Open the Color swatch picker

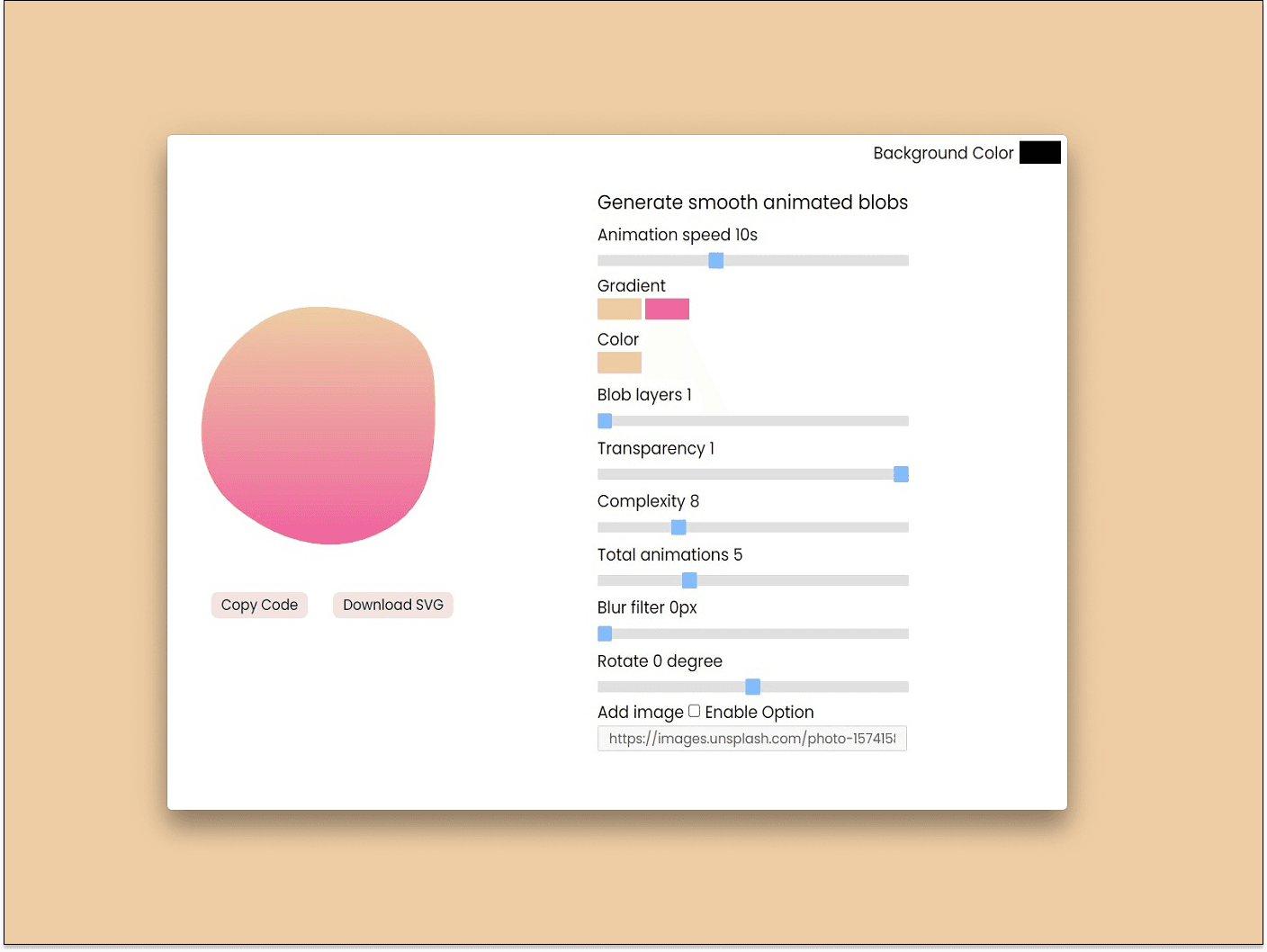[619, 362]
